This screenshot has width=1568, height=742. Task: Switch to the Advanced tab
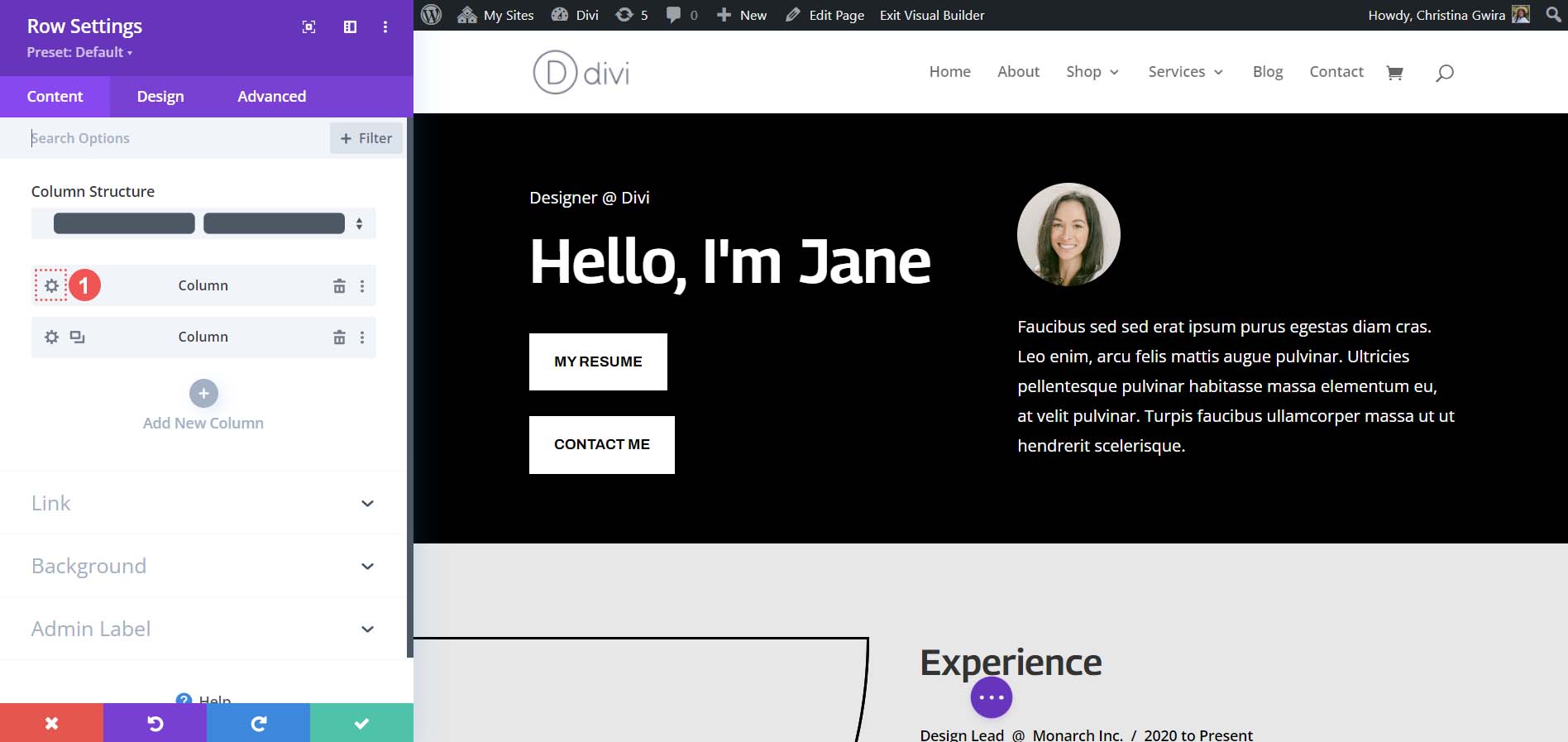[x=271, y=97]
